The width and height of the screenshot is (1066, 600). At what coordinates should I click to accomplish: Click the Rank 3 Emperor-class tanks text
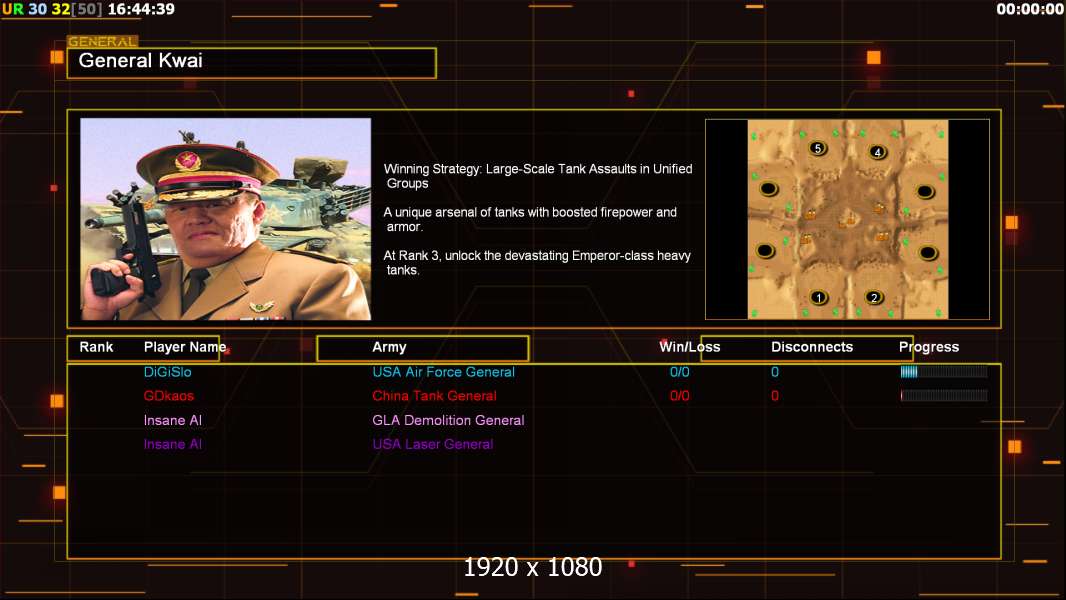(x=537, y=263)
